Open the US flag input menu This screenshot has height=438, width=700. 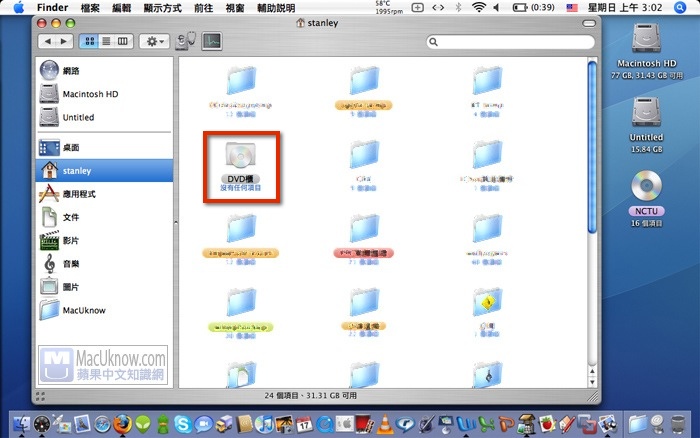(571, 7)
